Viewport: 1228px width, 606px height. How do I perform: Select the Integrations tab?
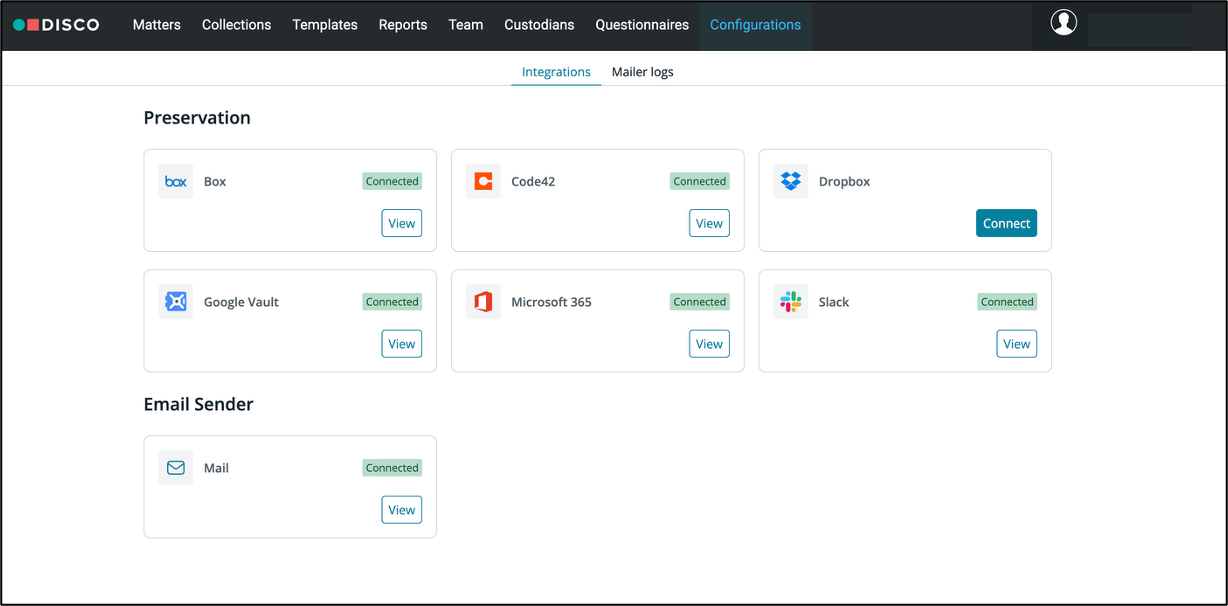[x=556, y=72]
